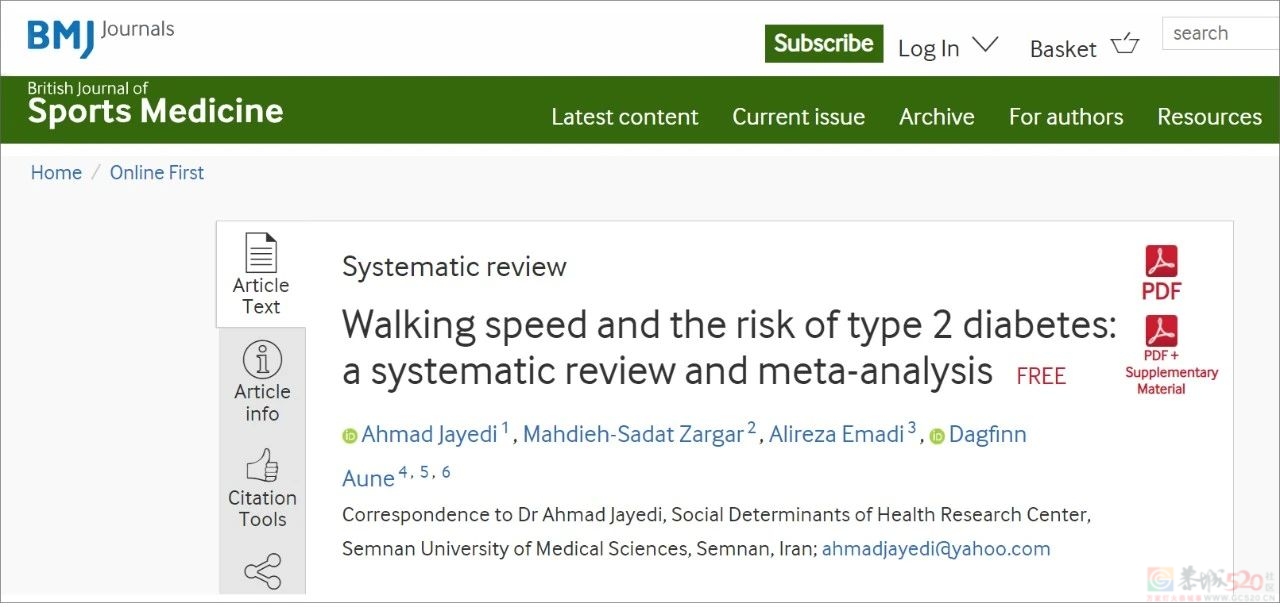Open PDF + Supplementary Material icon
The width and height of the screenshot is (1280, 607).
(x=1161, y=330)
